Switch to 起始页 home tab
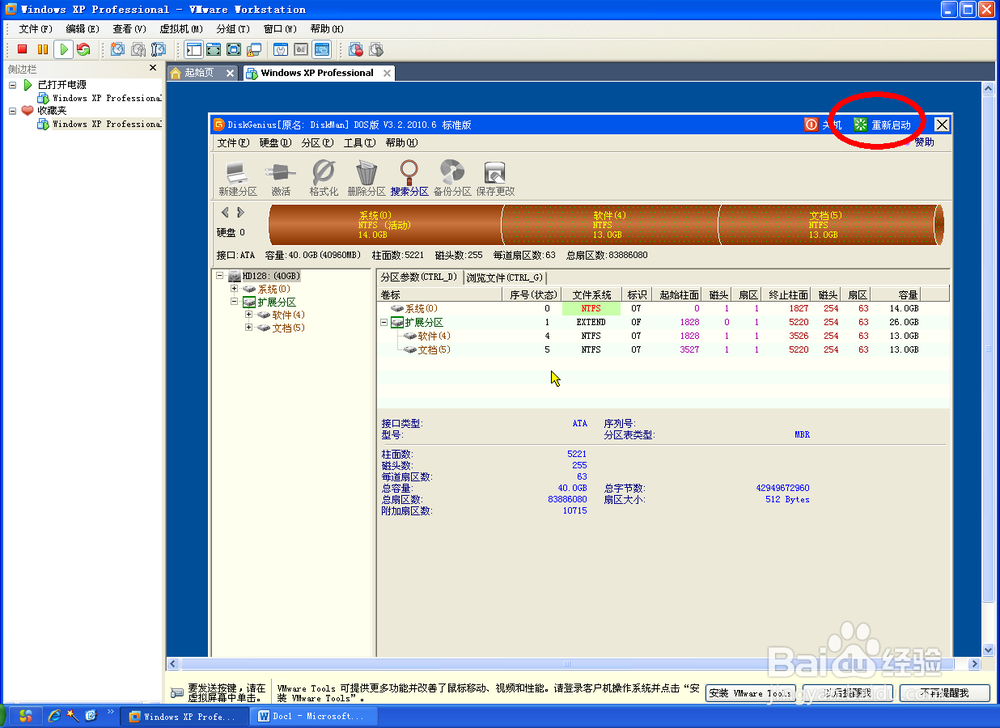The height and width of the screenshot is (728, 1000). 202,73
